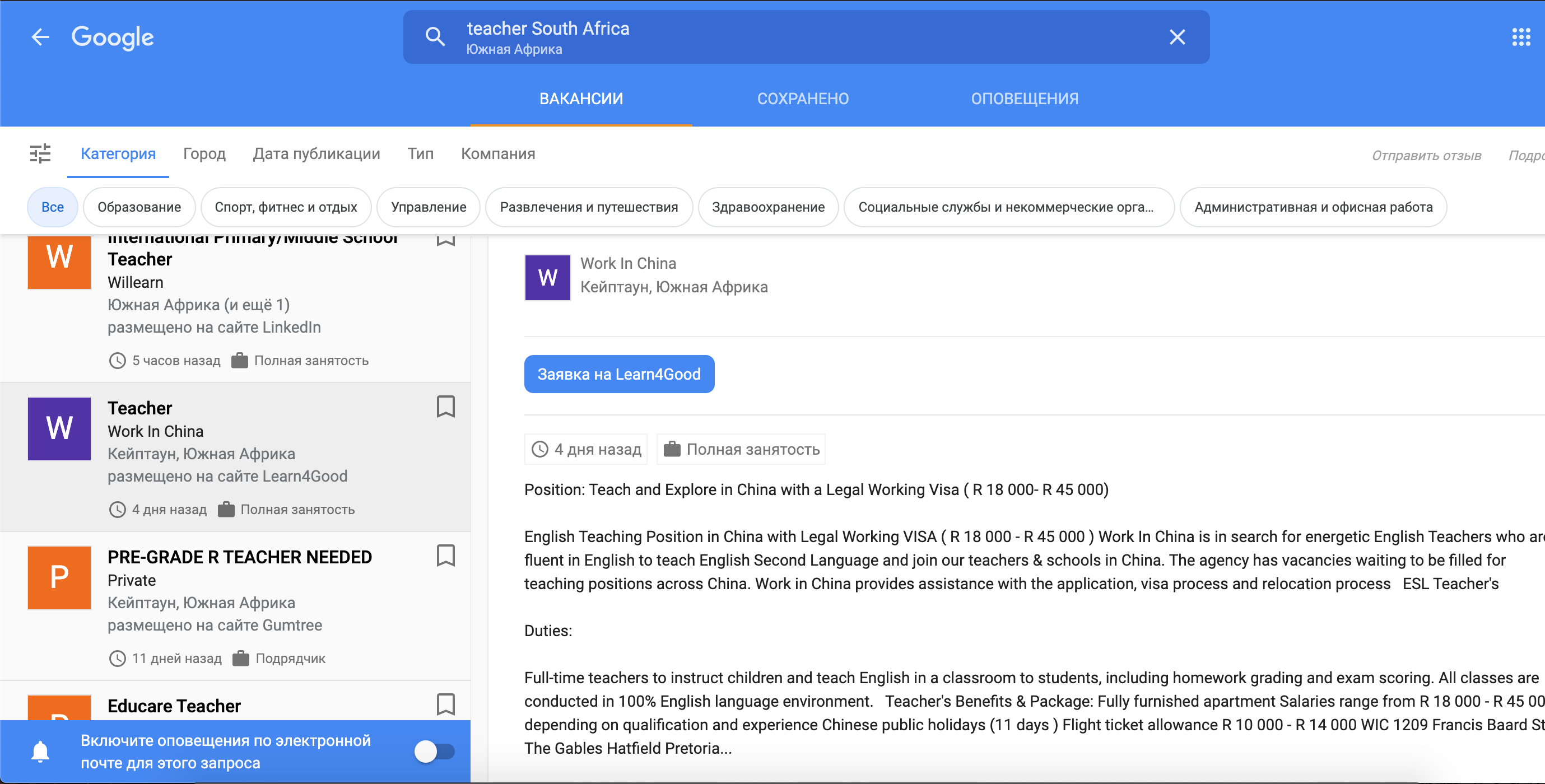Click the search field with teacher South Africa
The width and height of the screenshot is (1545, 784).
point(806,37)
